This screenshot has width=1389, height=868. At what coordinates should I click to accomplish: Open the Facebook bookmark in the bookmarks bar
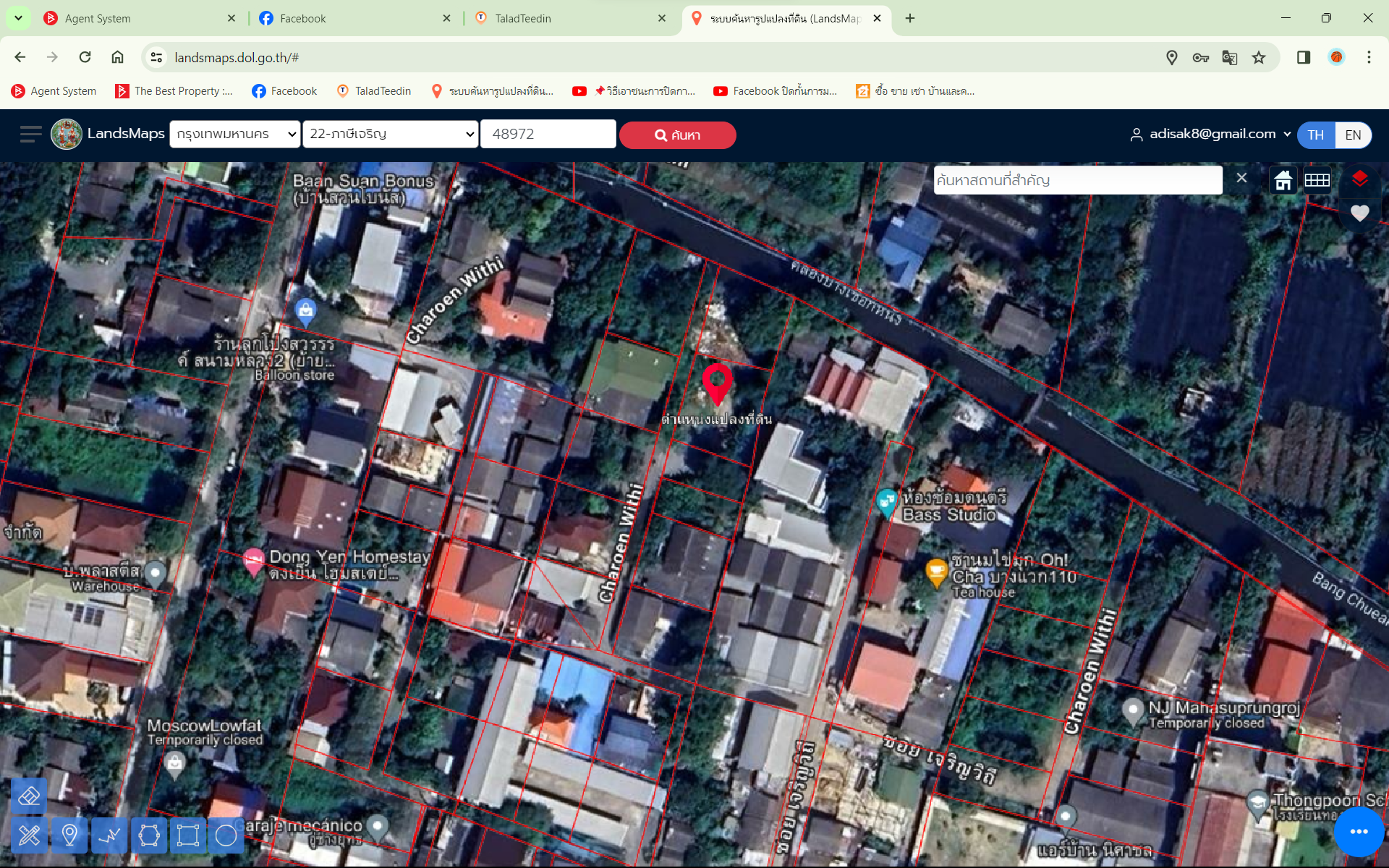tap(284, 91)
